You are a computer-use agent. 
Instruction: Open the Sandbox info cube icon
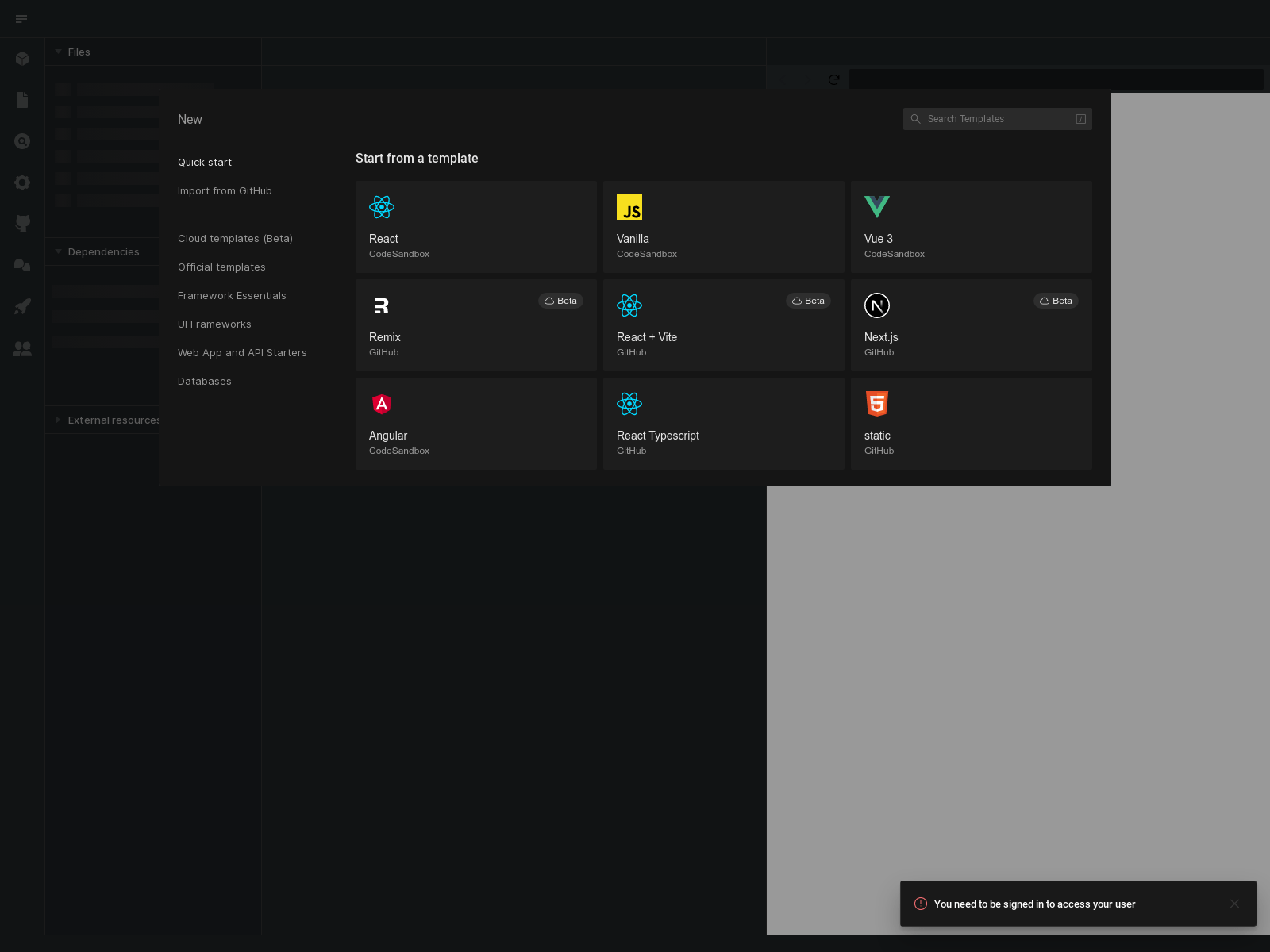pyautogui.click(x=22, y=59)
